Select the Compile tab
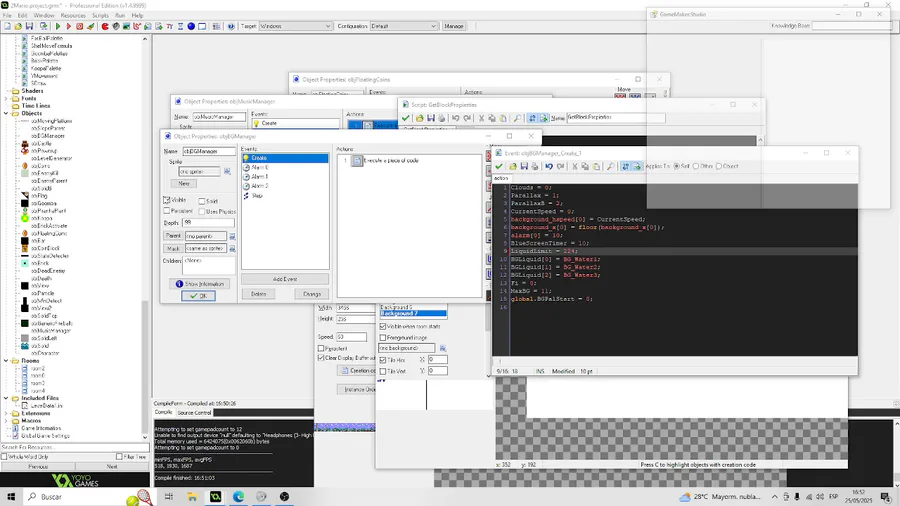Screen dimensions: 900x506 [164, 412]
